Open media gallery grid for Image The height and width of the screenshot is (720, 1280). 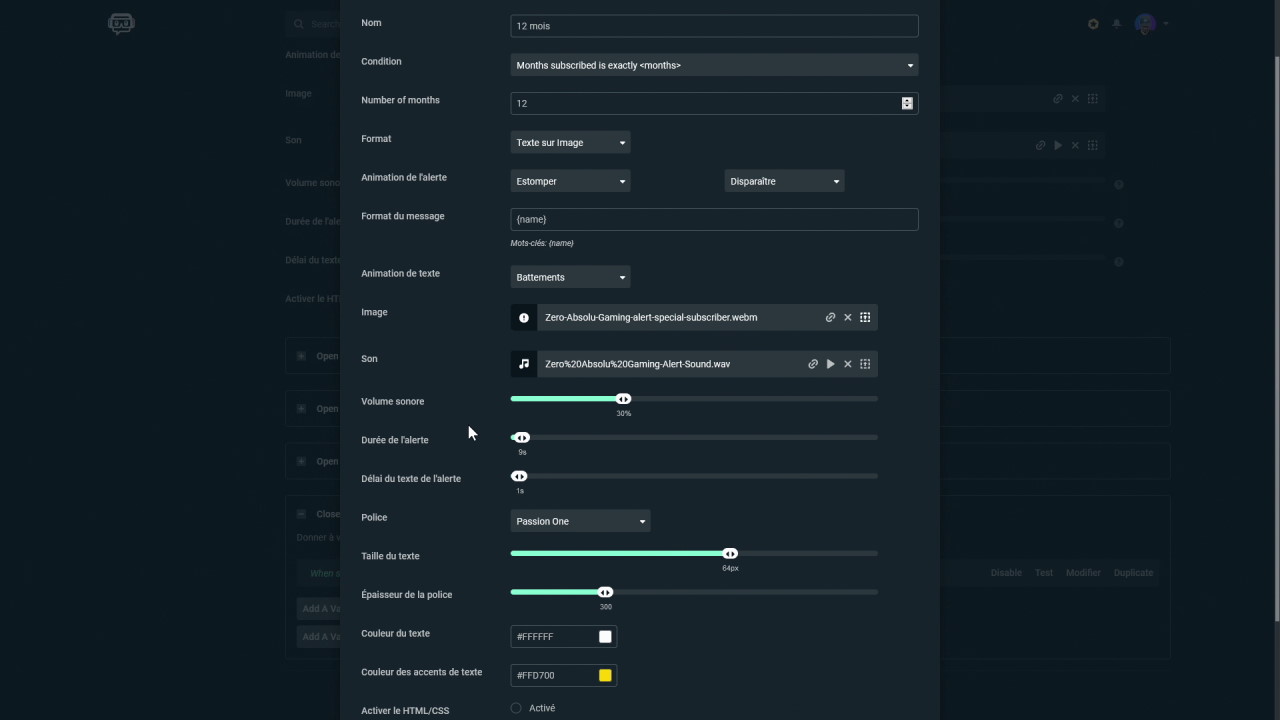tap(865, 317)
